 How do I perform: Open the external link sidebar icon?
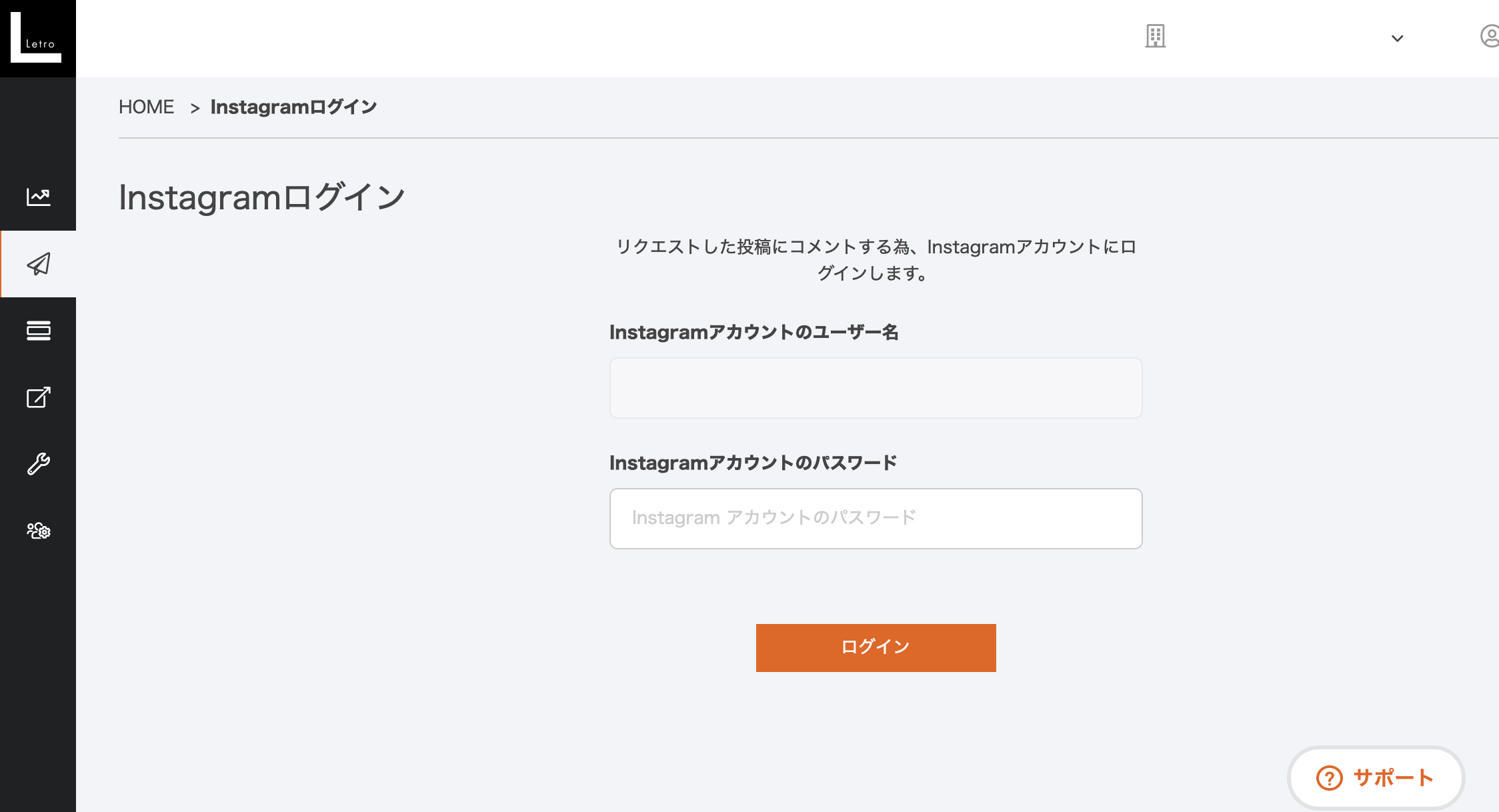tap(38, 397)
